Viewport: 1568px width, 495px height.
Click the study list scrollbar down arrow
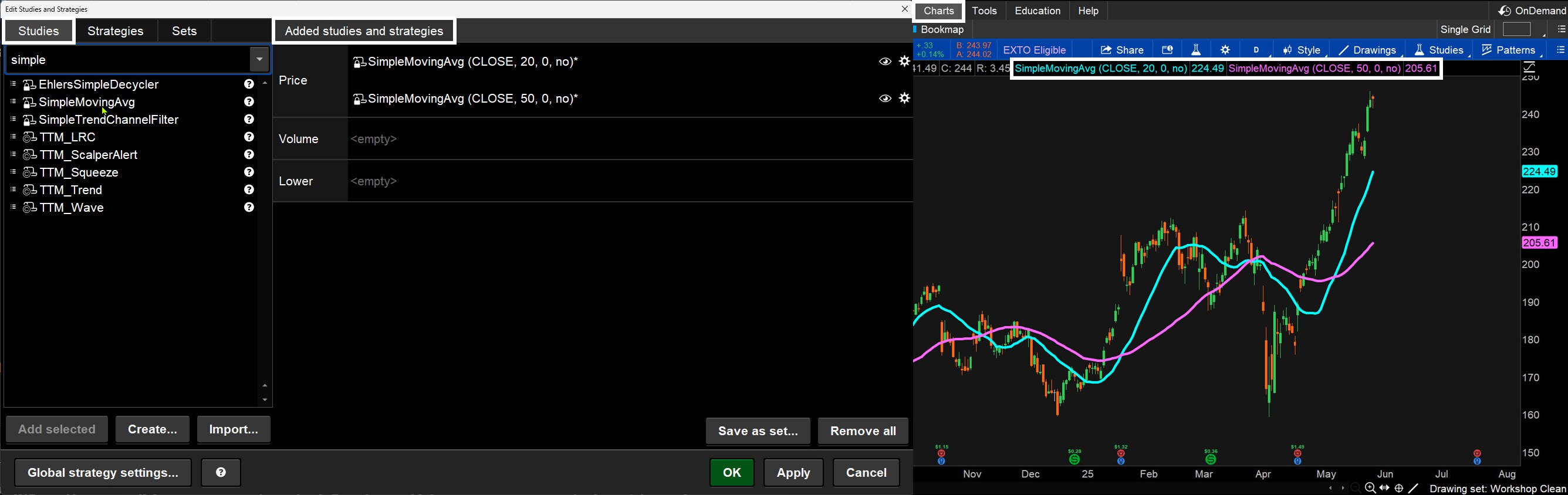click(x=265, y=400)
